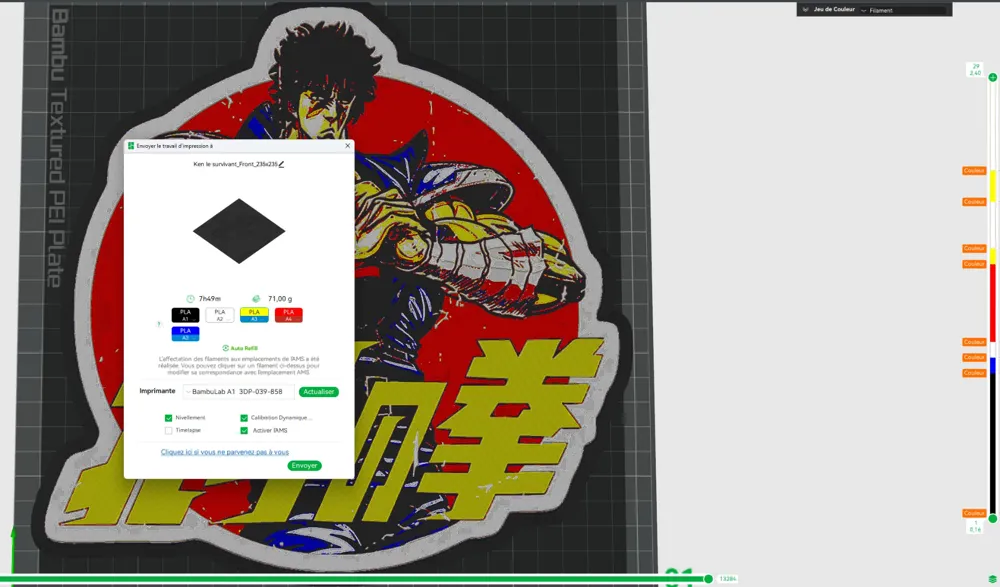
Task: Click the Envoyer button
Action: (x=304, y=466)
